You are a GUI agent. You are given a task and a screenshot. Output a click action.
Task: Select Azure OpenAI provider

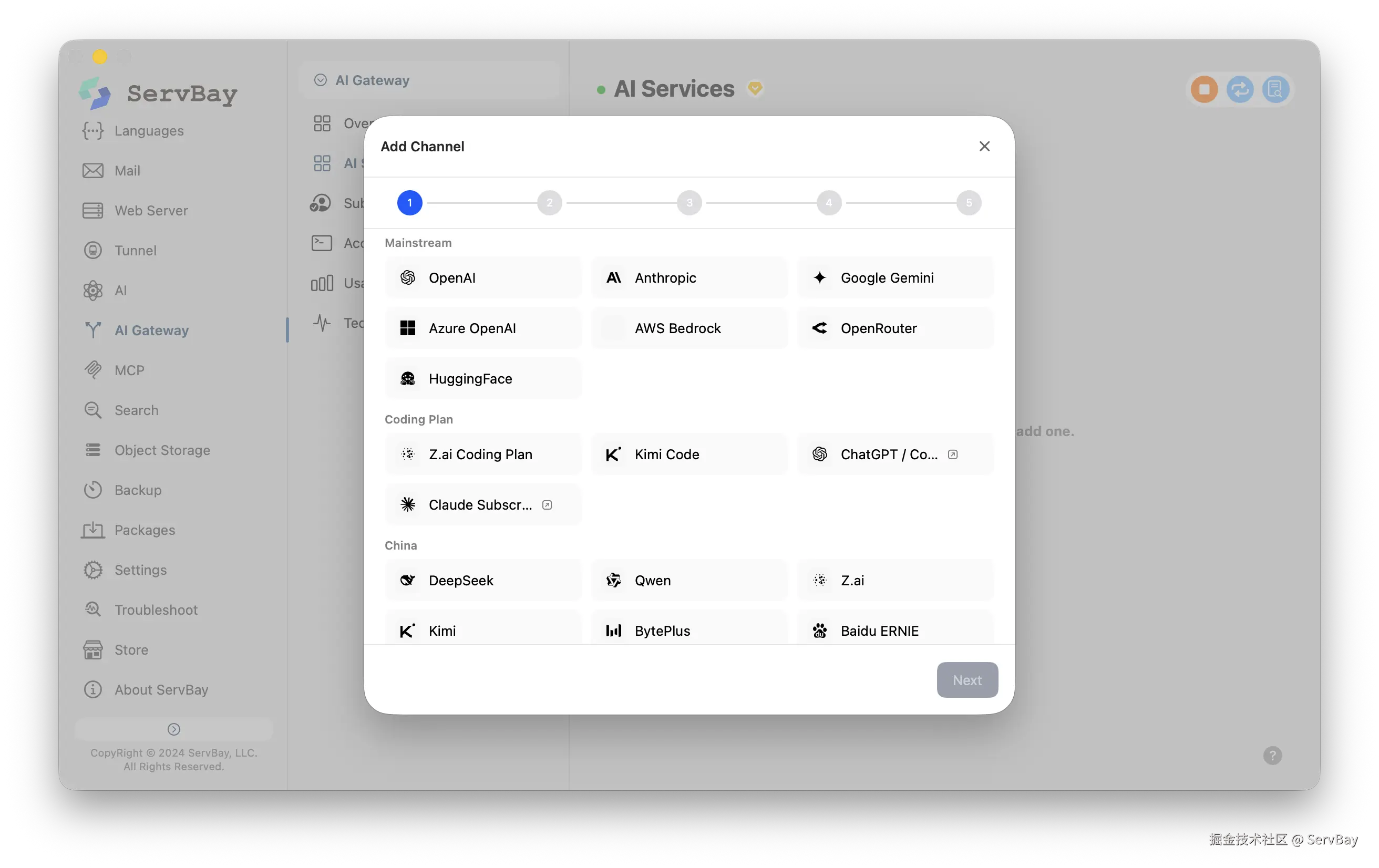pyautogui.click(x=483, y=328)
